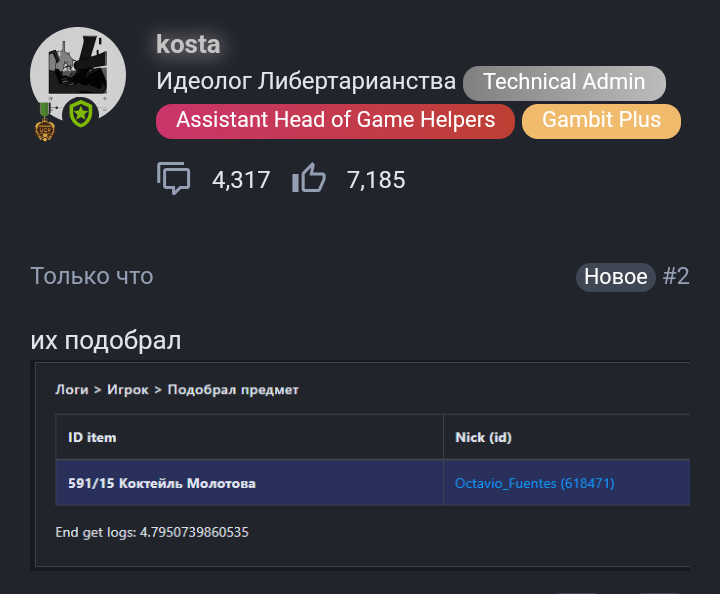Click the green star shield badge
The image size is (720, 594).
[x=80, y=112]
